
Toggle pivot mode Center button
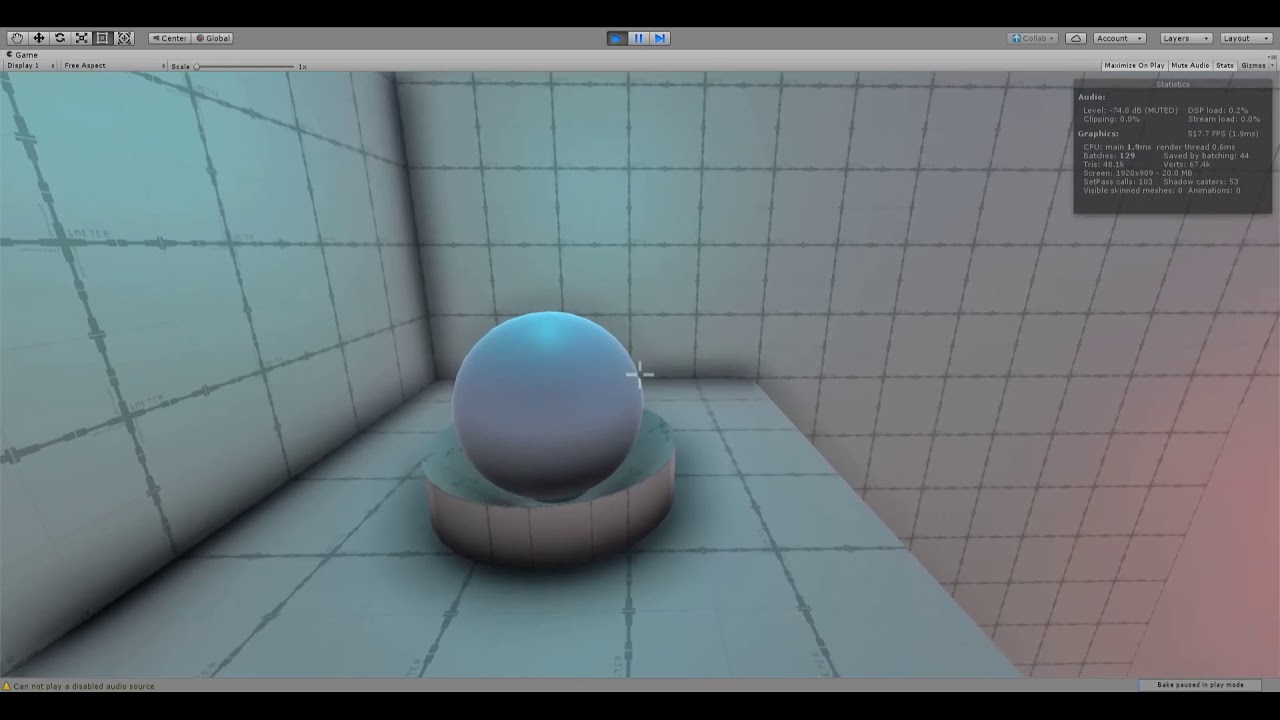pyautogui.click(x=169, y=38)
